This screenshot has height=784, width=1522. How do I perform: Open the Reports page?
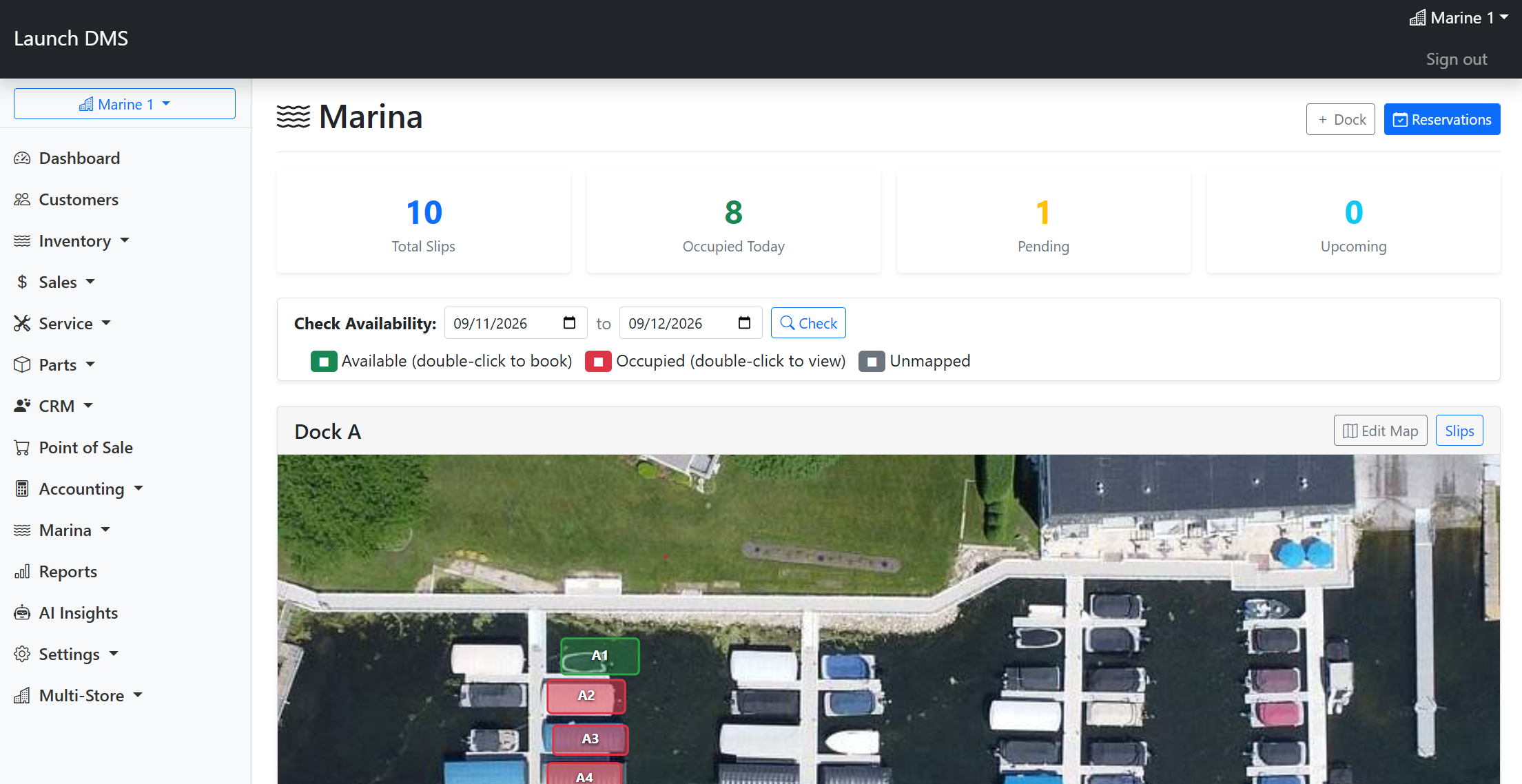click(68, 572)
